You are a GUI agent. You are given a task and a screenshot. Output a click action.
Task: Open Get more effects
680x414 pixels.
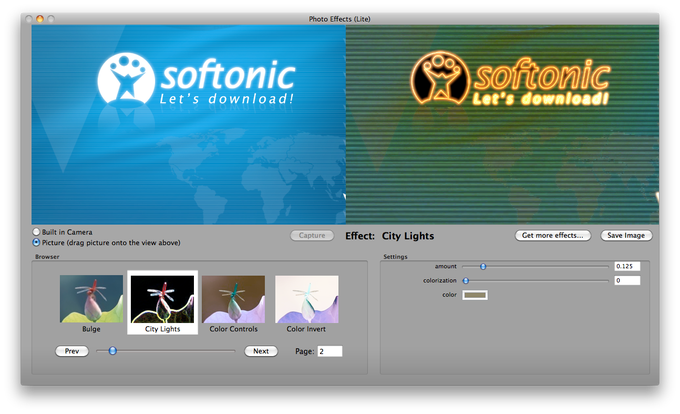point(552,235)
